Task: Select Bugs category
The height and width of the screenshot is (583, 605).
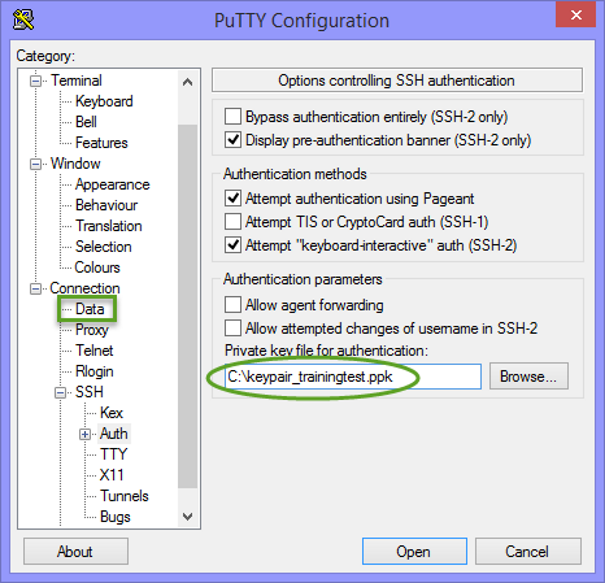Action: tap(115, 517)
